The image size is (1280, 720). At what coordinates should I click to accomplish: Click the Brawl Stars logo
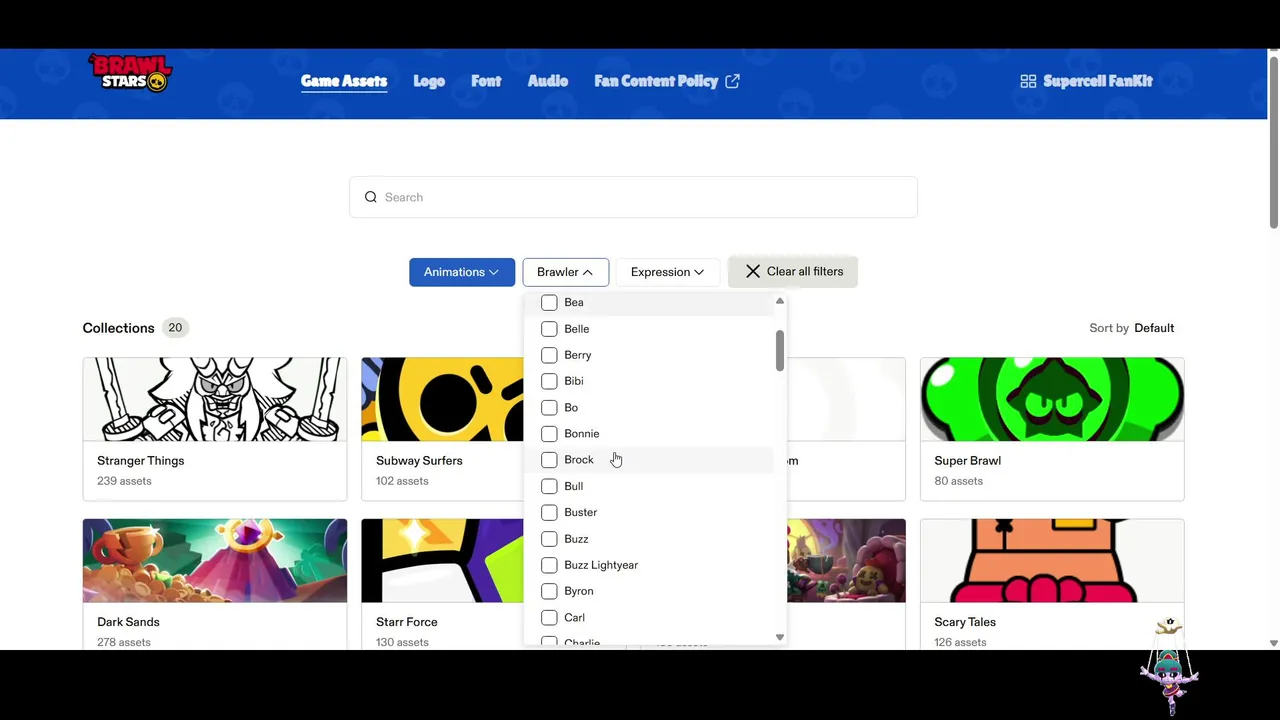(131, 73)
